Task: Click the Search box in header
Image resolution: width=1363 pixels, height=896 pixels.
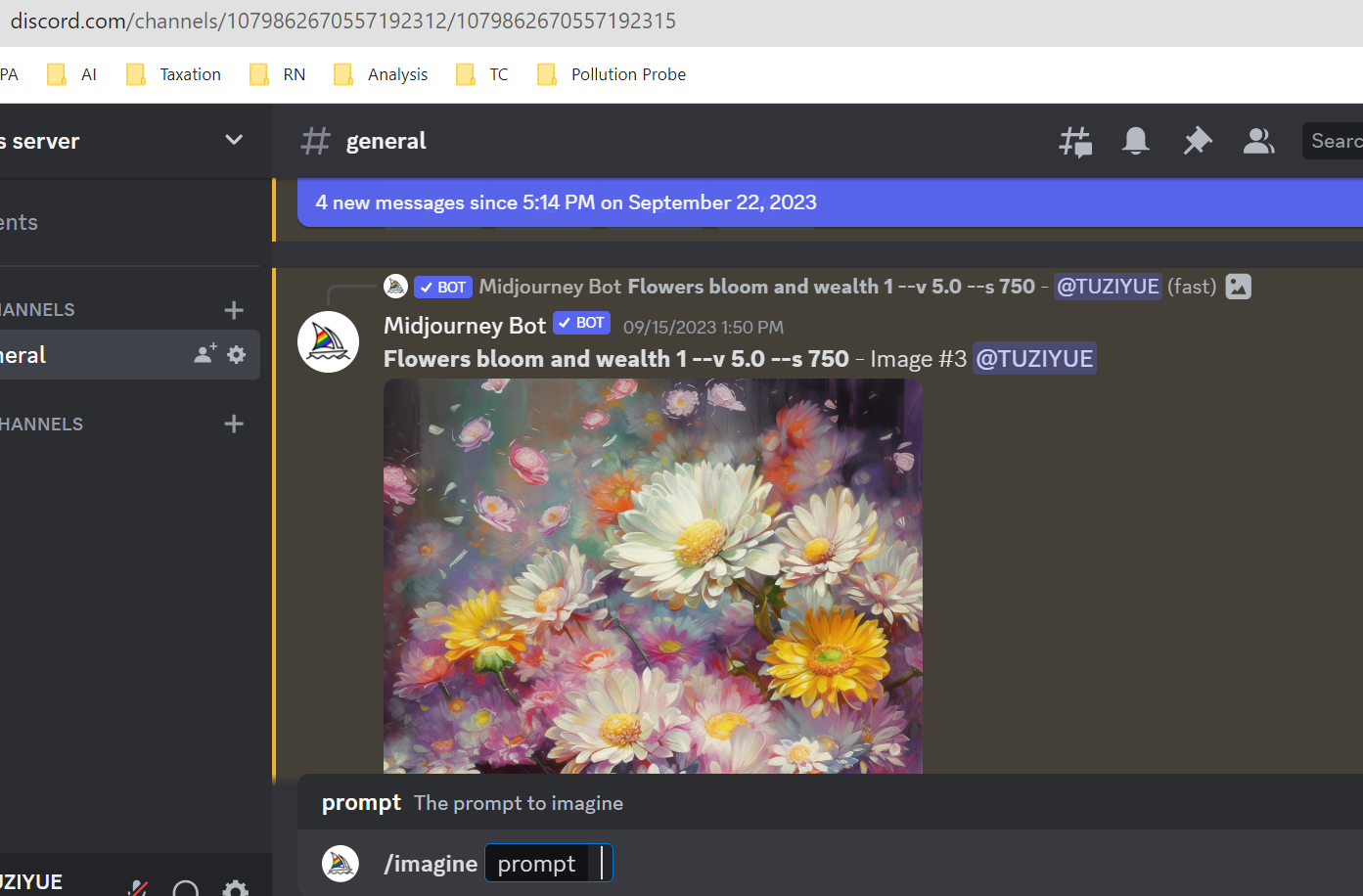Action: (1333, 141)
